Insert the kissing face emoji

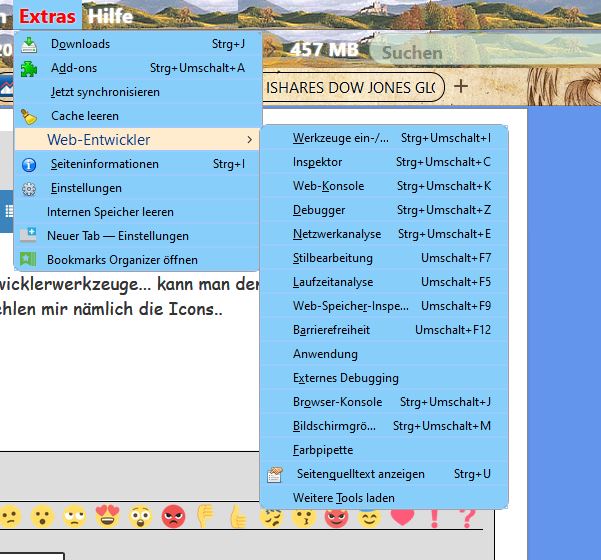304,517
